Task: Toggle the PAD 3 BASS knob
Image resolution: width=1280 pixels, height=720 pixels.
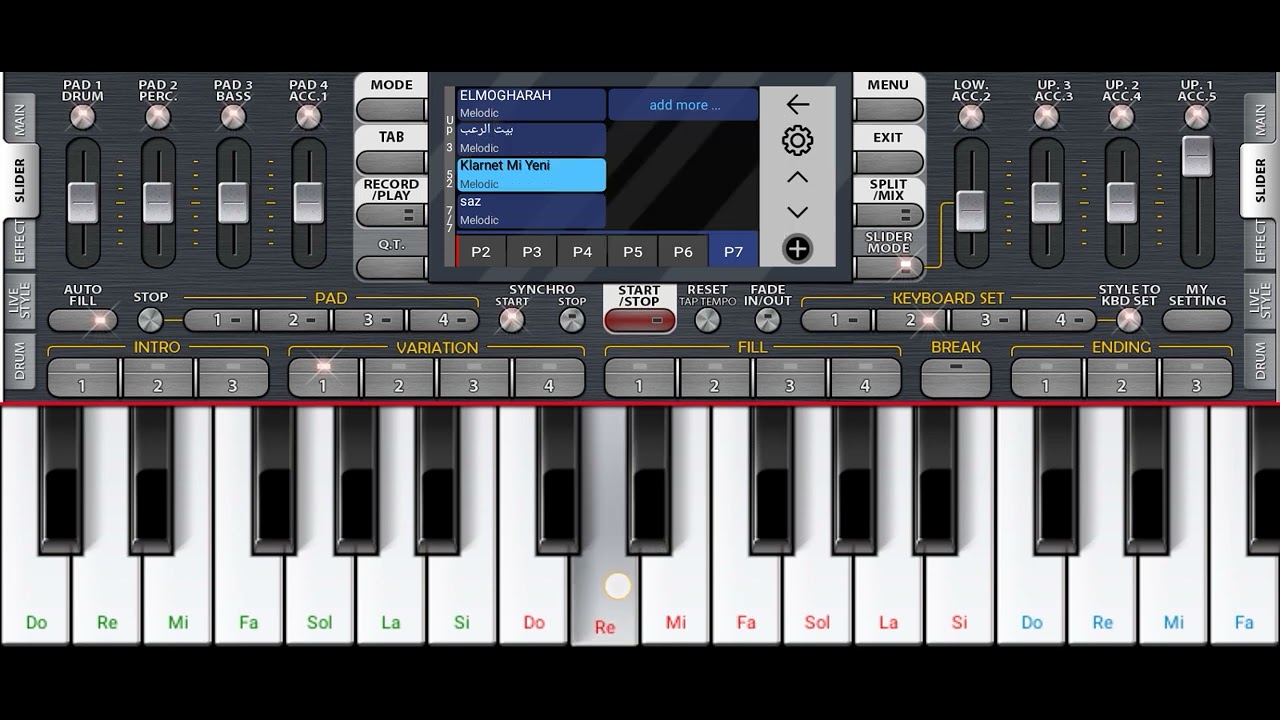Action: [x=233, y=117]
